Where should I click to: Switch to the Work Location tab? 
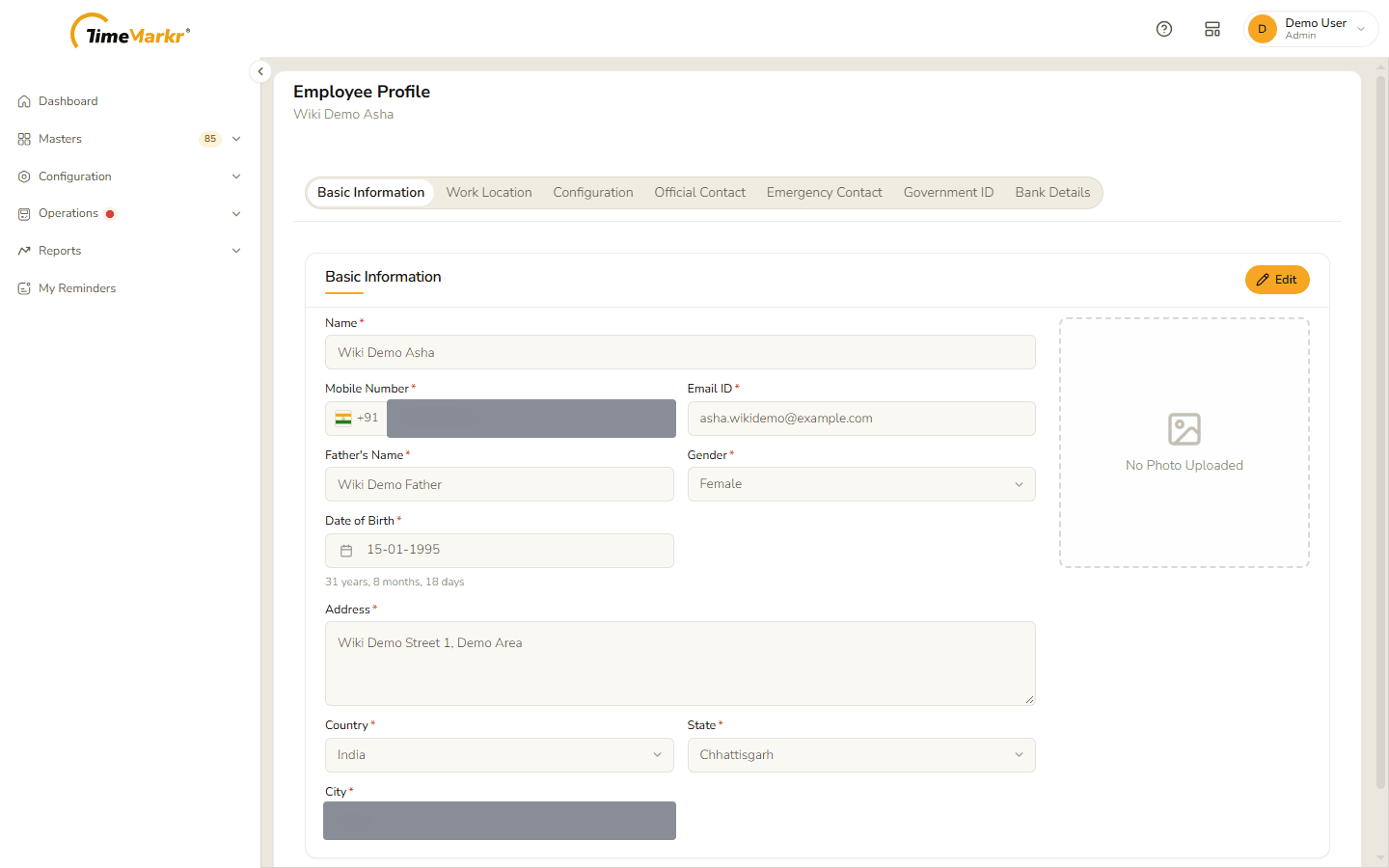[x=489, y=193]
